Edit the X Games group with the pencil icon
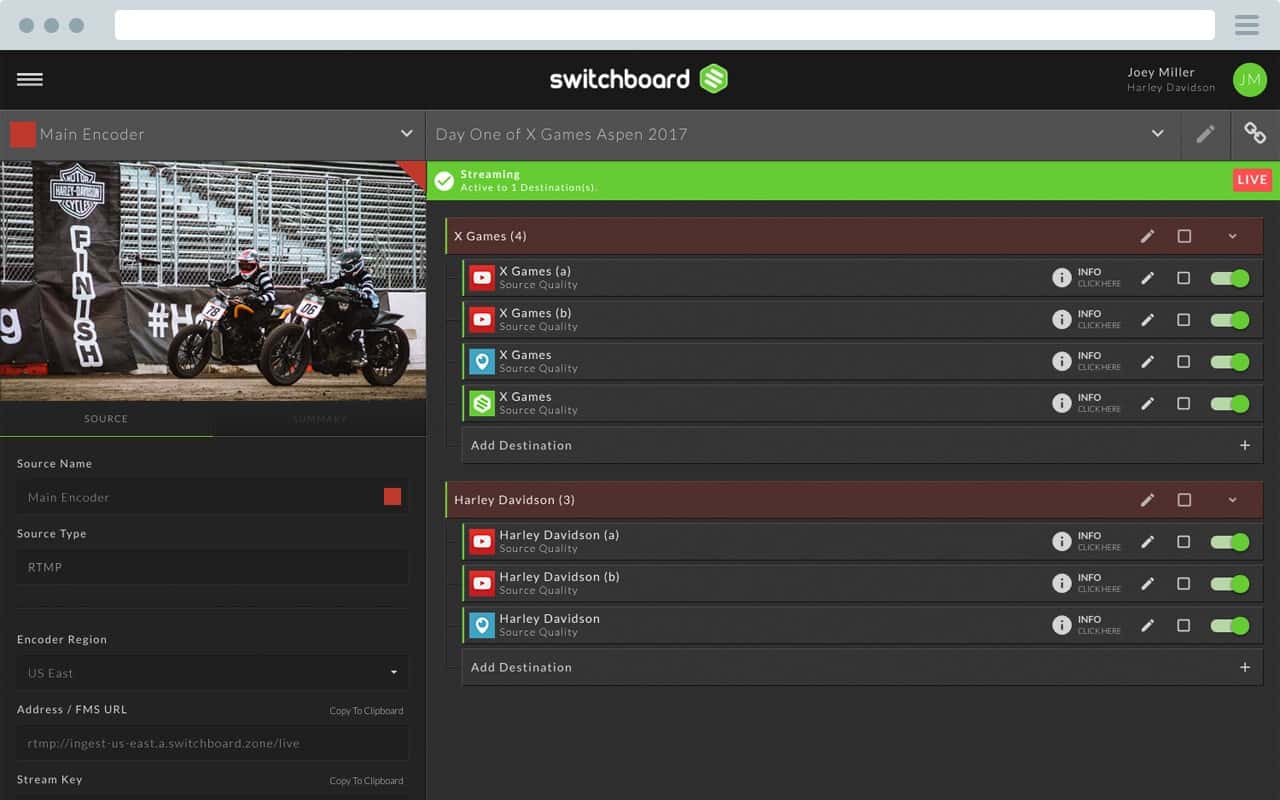The height and width of the screenshot is (800, 1280). pos(1147,236)
